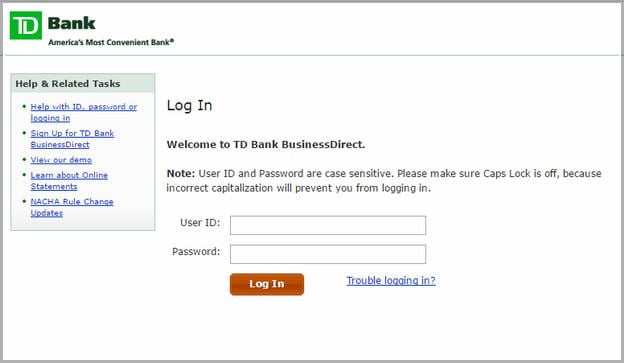Open Learn about Online Statements link

[x=69, y=181]
